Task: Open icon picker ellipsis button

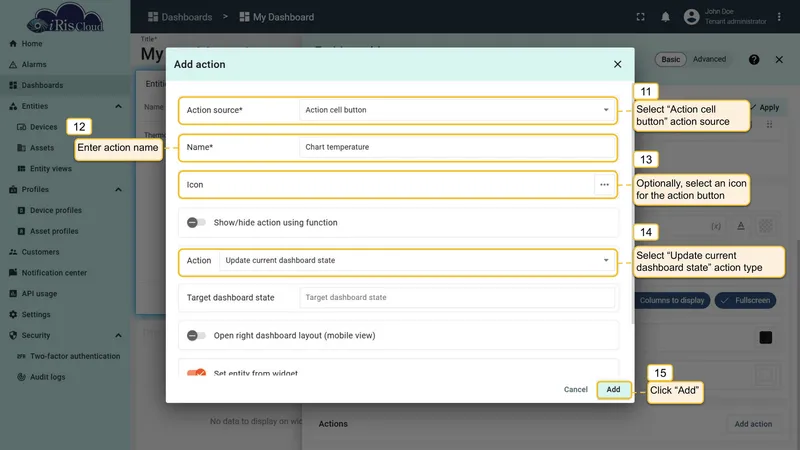Action: coord(604,185)
